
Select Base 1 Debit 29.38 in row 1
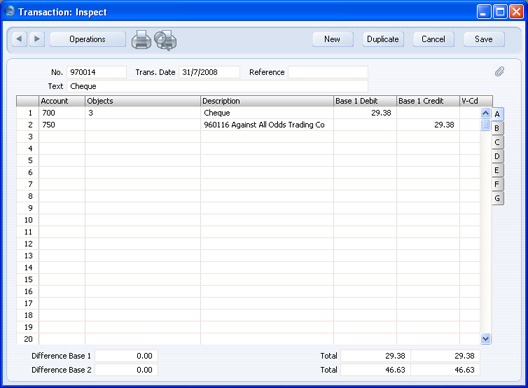pyautogui.click(x=365, y=113)
